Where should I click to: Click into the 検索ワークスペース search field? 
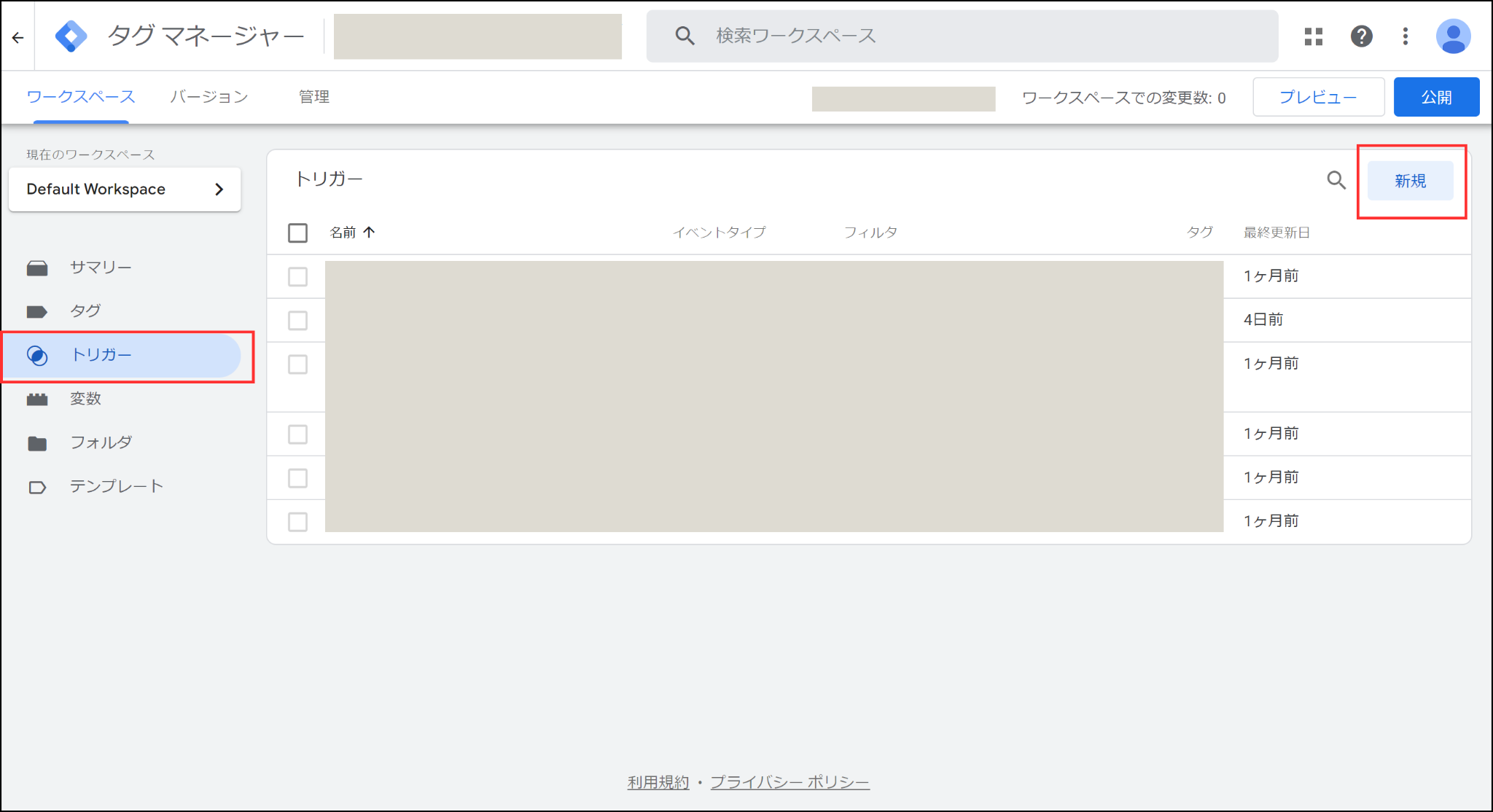[962, 36]
